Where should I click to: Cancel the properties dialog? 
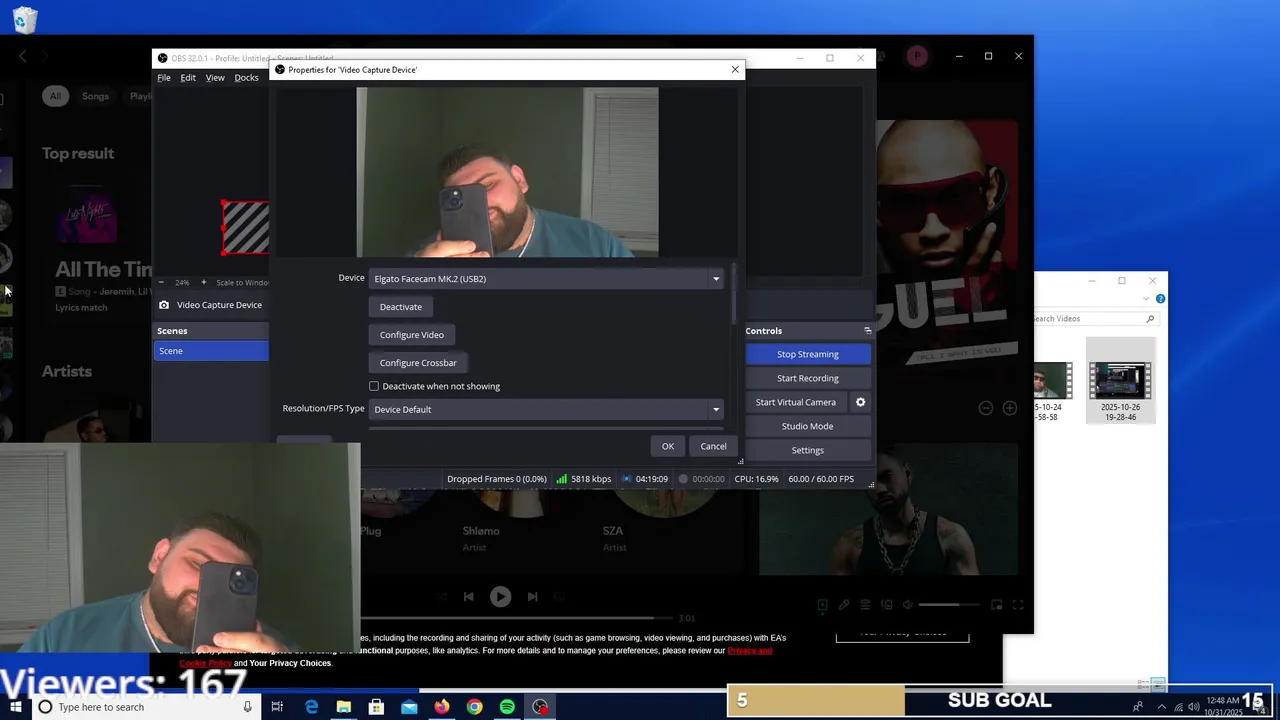(x=713, y=446)
